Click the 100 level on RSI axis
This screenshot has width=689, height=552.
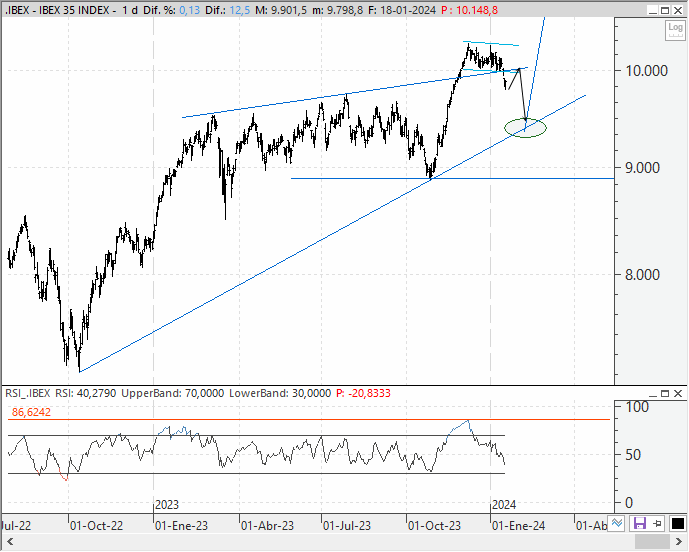point(637,407)
